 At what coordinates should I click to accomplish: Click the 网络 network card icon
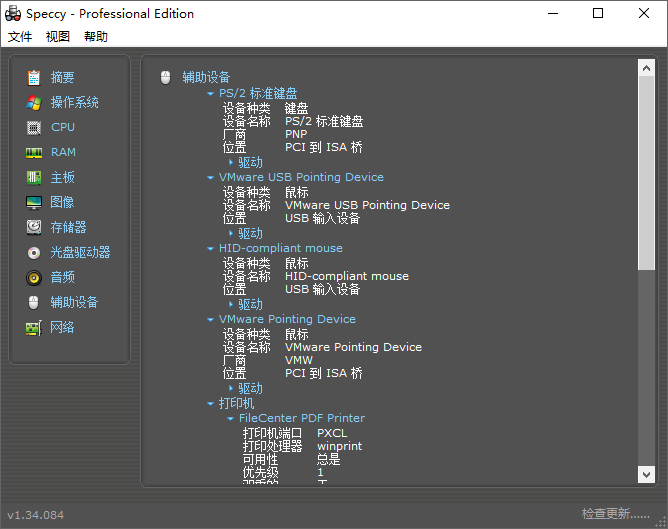click(34, 328)
